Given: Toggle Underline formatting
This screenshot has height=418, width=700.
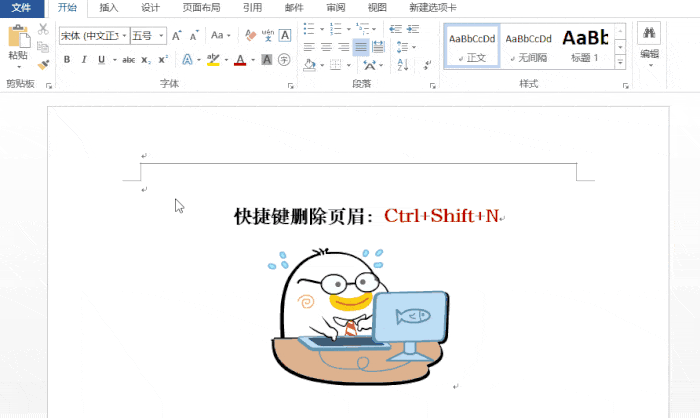Looking at the screenshot, I should [101, 59].
